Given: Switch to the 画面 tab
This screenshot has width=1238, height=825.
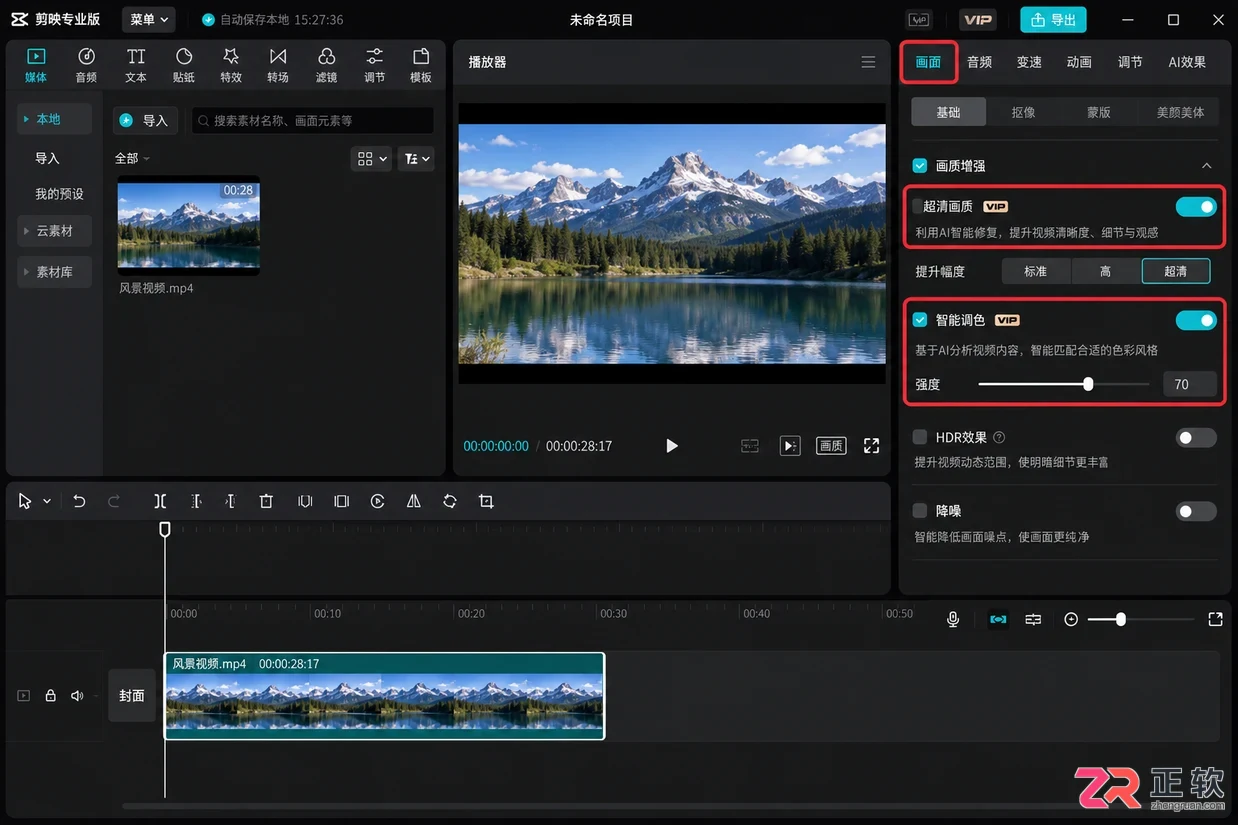Looking at the screenshot, I should point(928,62).
